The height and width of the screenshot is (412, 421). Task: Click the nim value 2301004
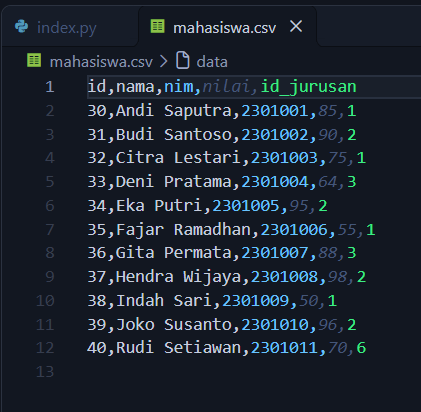click(275, 182)
